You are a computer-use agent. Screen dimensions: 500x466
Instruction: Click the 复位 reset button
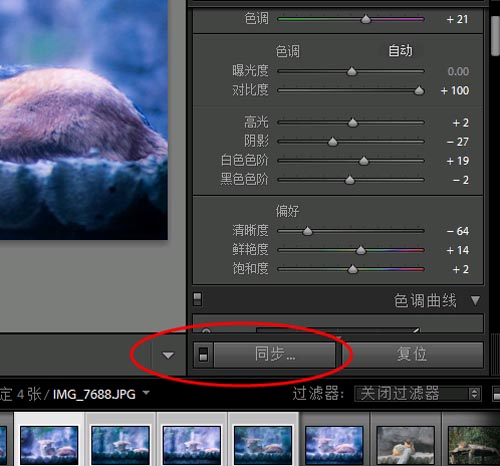412,355
